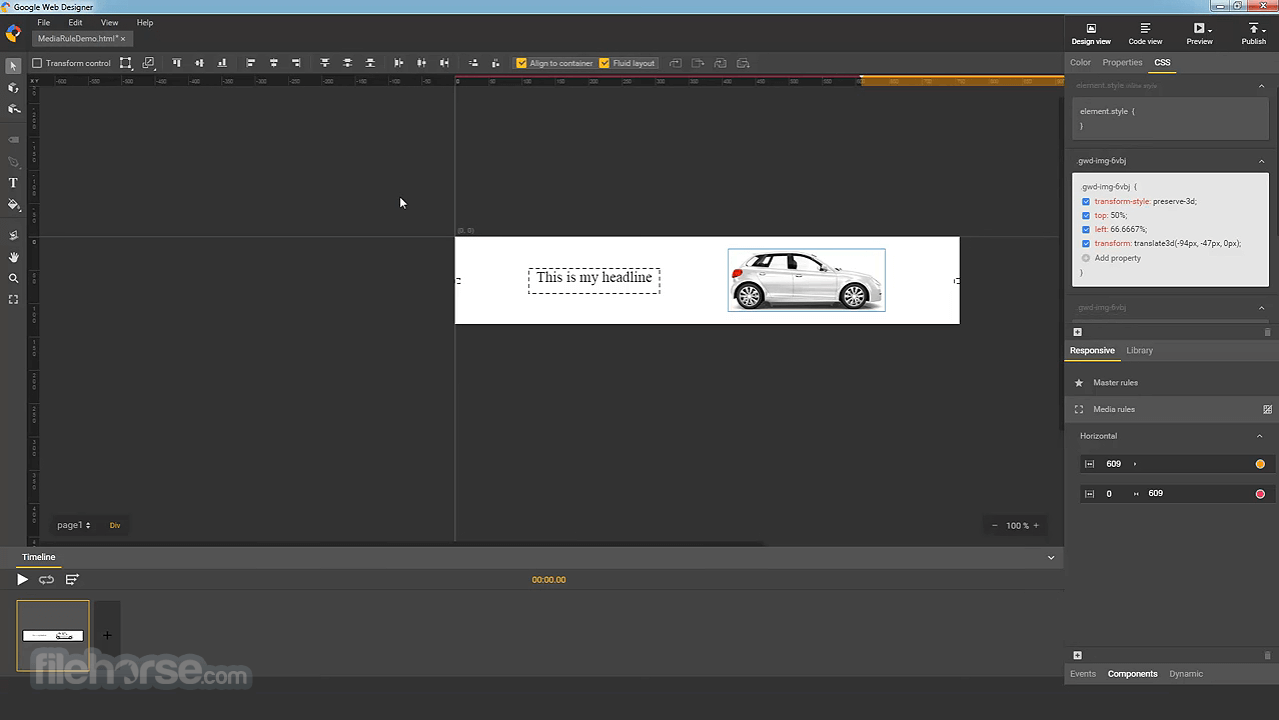Click the timeline Play button
The height and width of the screenshot is (720, 1279).
[x=22, y=580]
